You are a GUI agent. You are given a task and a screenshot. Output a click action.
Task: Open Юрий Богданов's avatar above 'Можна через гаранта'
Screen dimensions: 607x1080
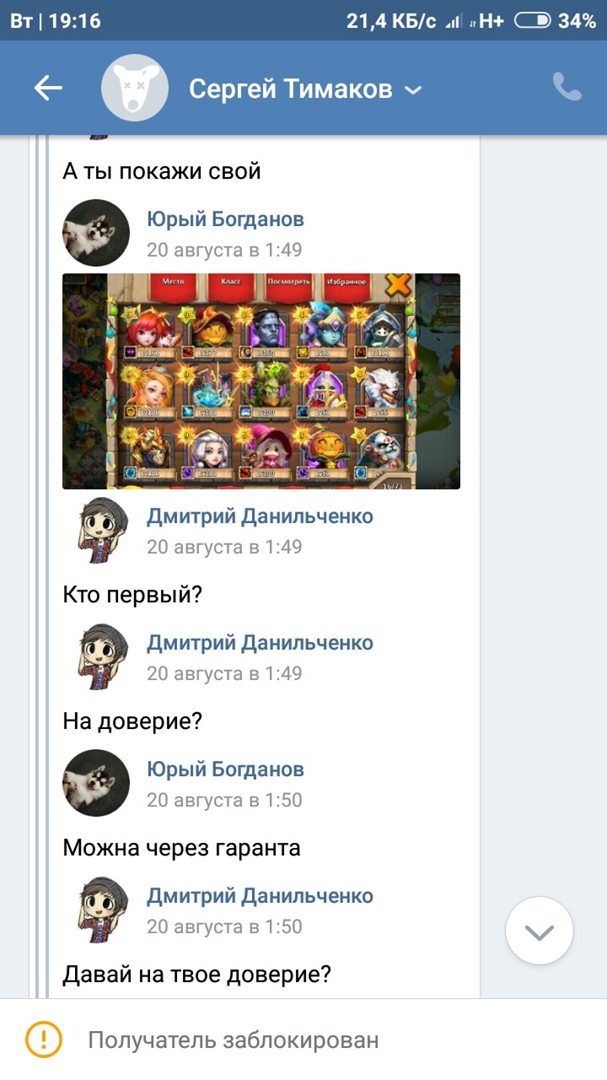tap(96, 784)
